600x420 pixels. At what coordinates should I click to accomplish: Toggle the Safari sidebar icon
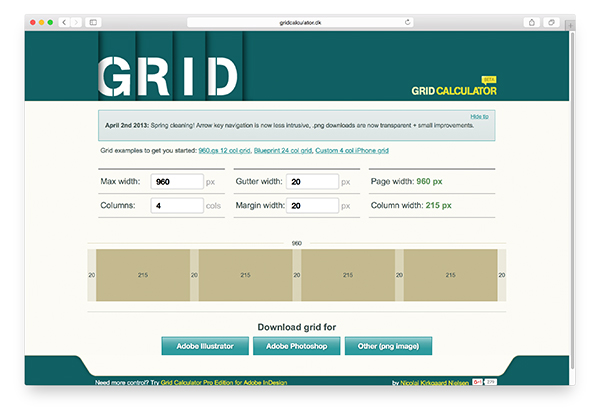coord(93,23)
